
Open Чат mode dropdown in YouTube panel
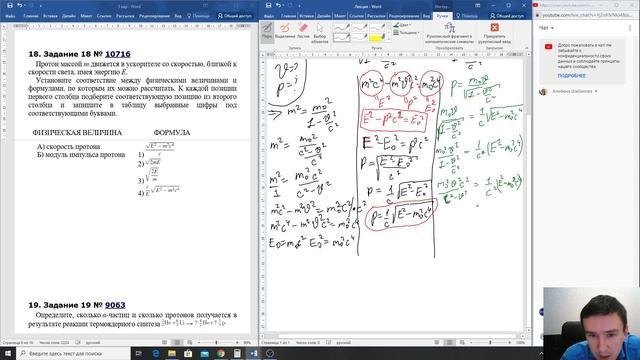(547, 28)
